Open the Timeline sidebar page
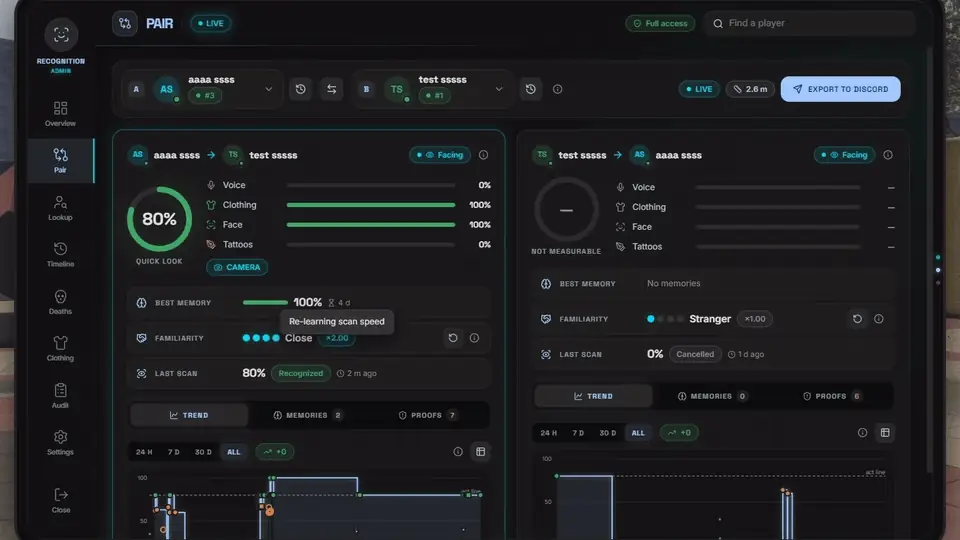This screenshot has width=960, height=540. point(60,255)
